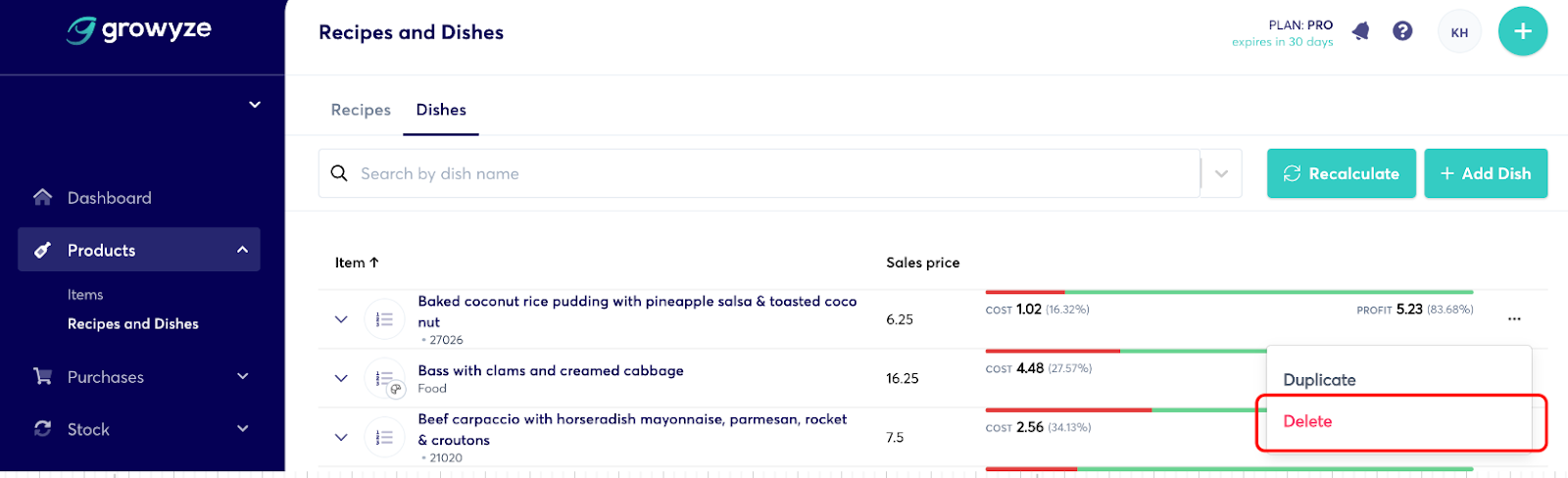Click the Dashboard home icon
This screenshot has height=478, width=1568.
pos(42,197)
